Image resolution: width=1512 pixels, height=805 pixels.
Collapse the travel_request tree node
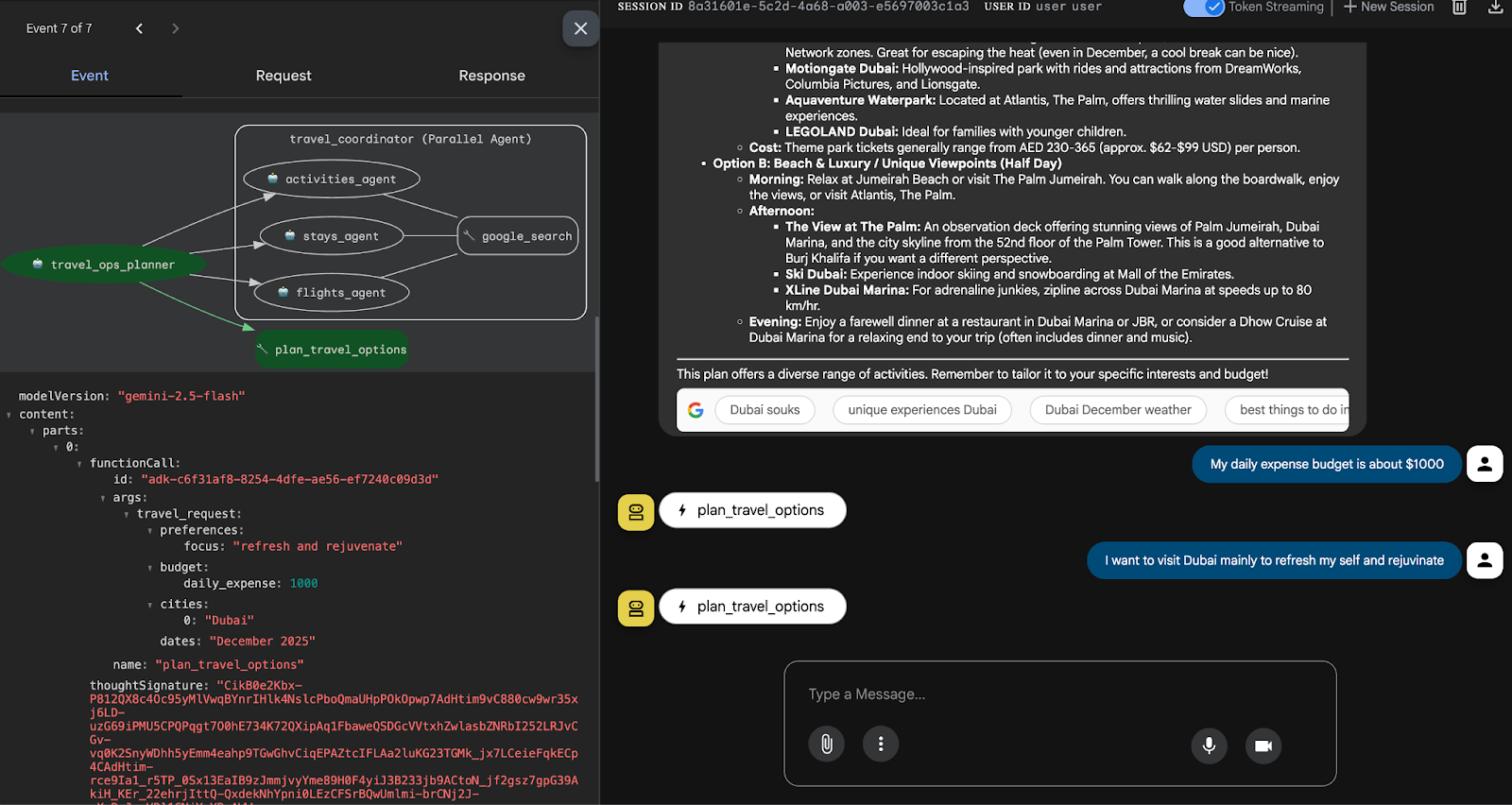pos(127,515)
